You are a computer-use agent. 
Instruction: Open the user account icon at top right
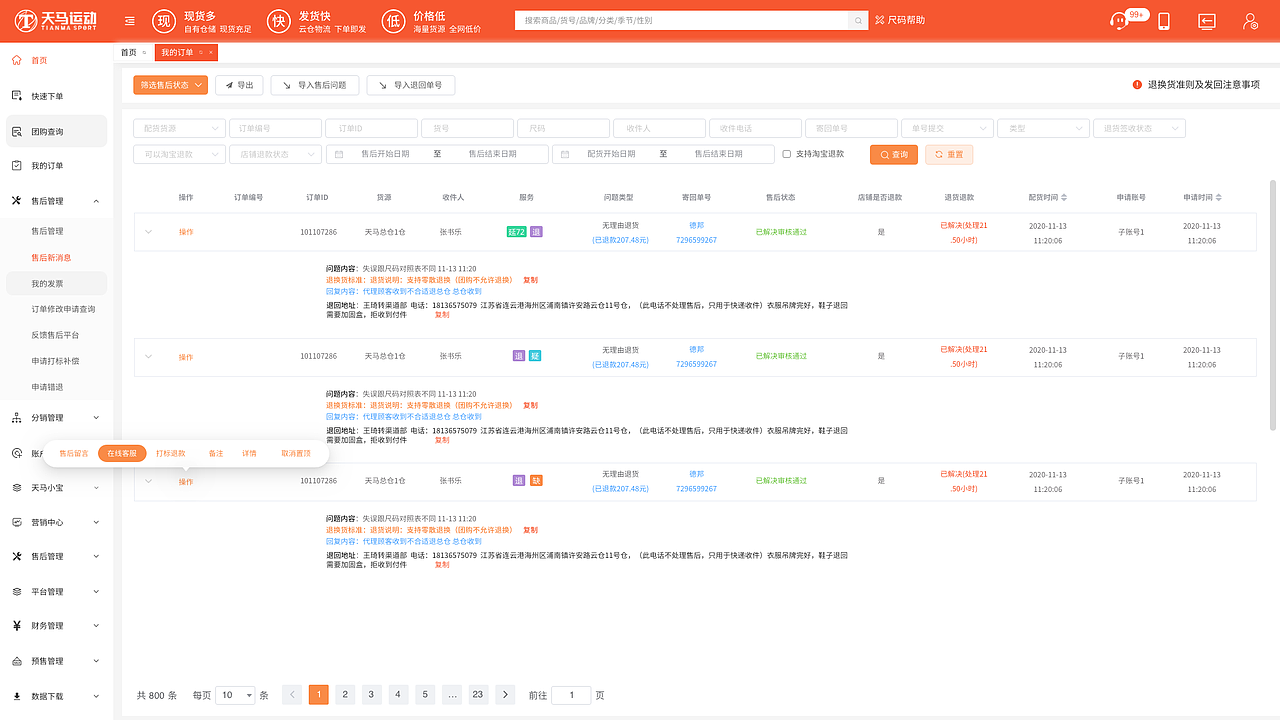(1248, 20)
